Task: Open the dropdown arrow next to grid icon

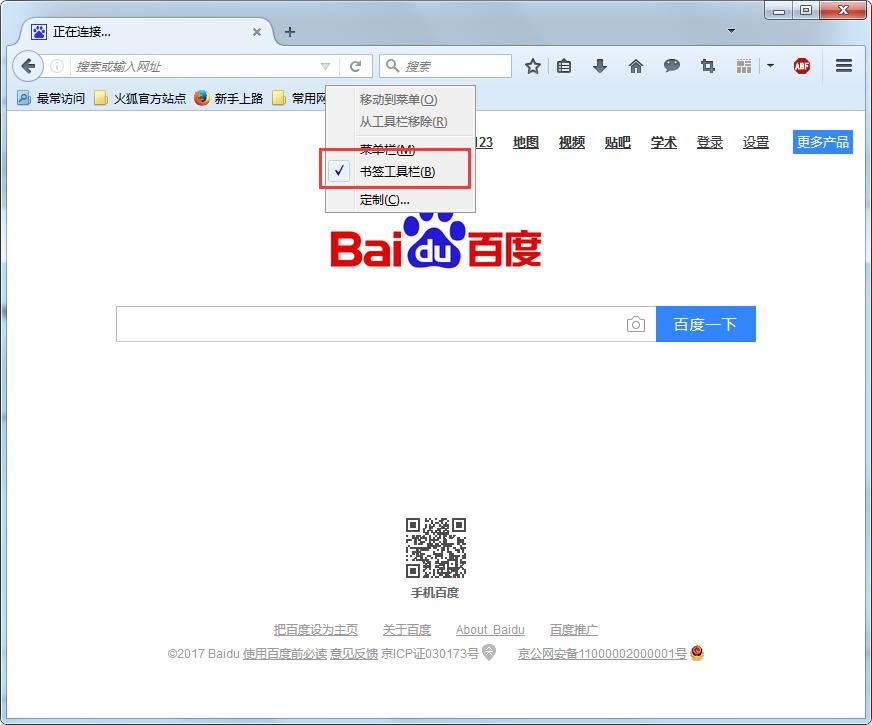Action: click(x=770, y=66)
